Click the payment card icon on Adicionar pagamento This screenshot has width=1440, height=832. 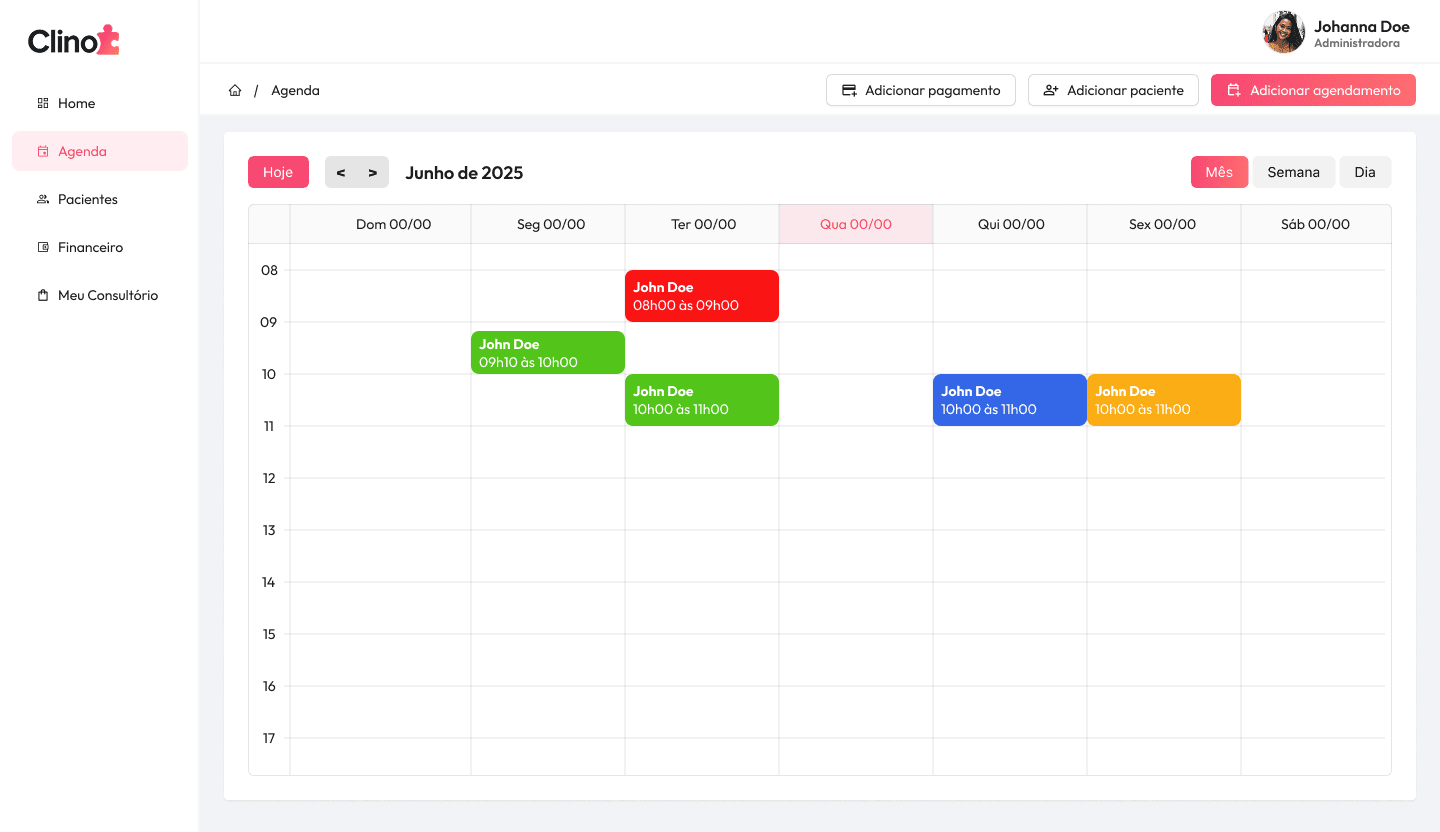coord(849,90)
